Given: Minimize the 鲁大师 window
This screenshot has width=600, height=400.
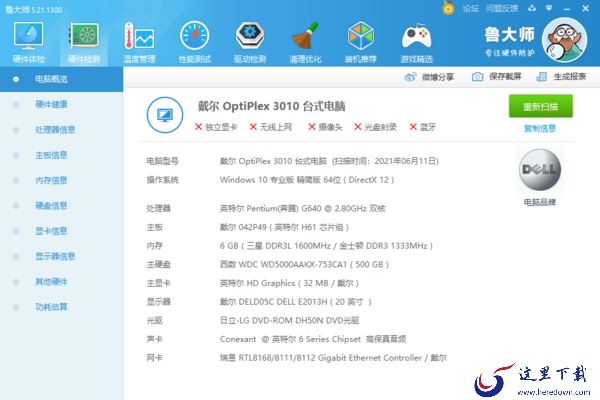Looking at the screenshot, I should click(567, 8).
